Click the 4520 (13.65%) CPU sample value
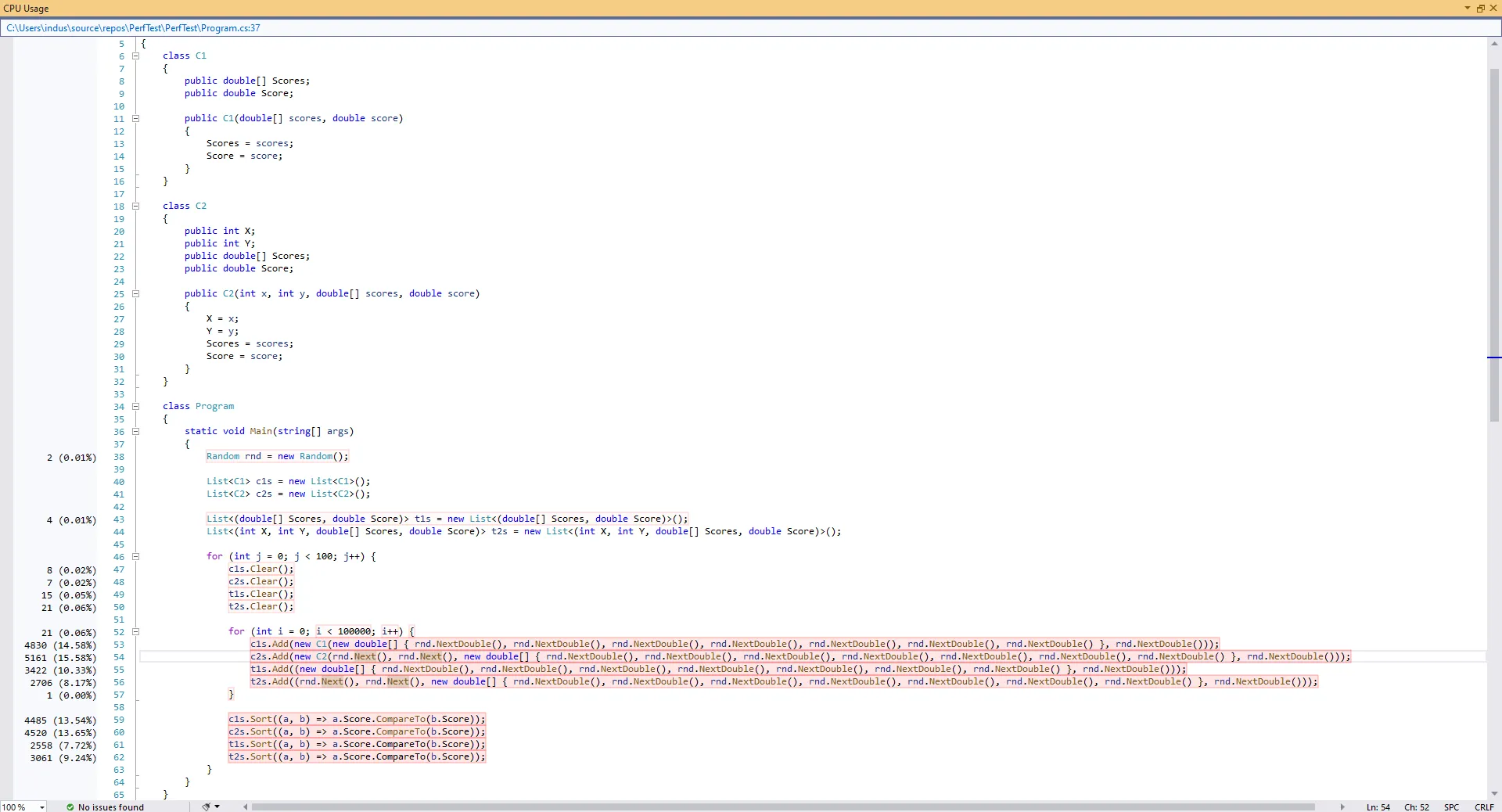This screenshot has width=1502, height=812. 60,733
